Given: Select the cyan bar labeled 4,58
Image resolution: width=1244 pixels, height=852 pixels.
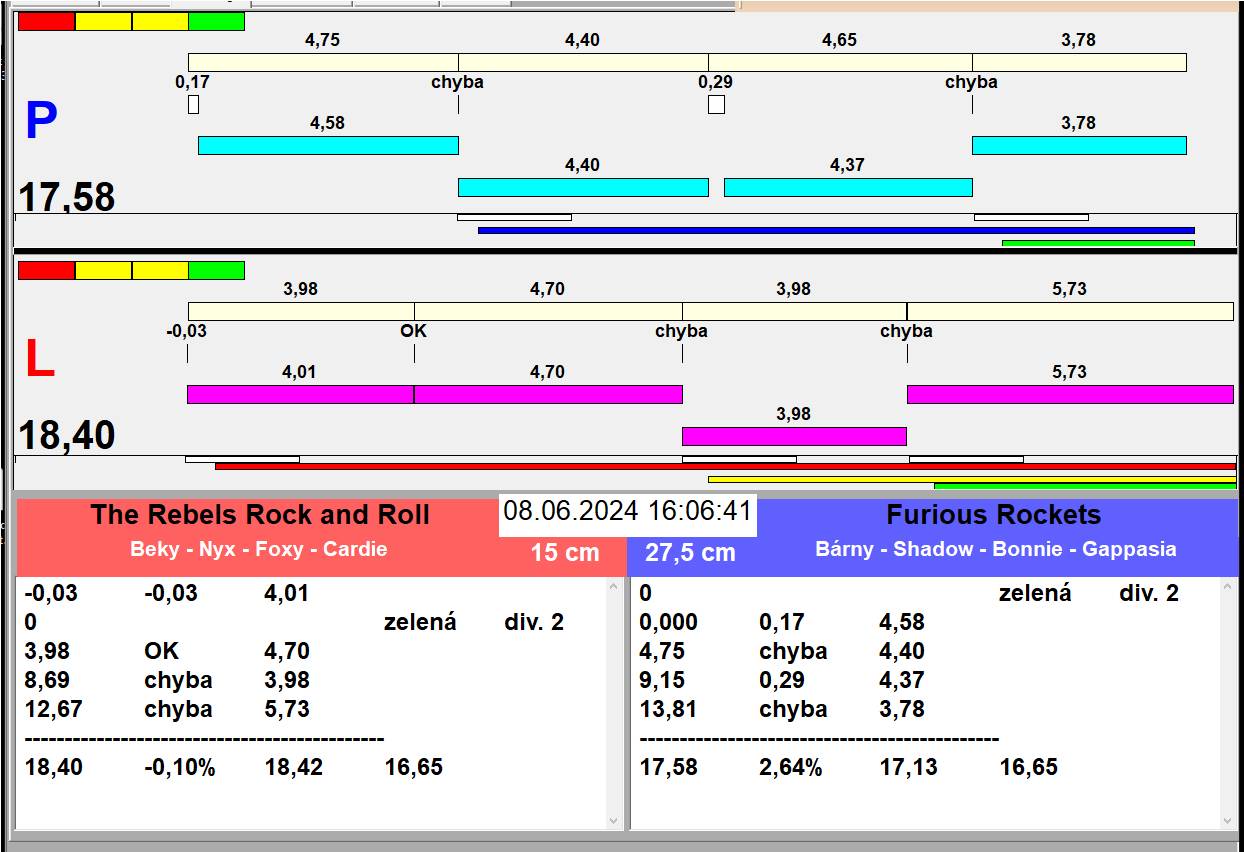Looking at the screenshot, I should [x=328, y=145].
